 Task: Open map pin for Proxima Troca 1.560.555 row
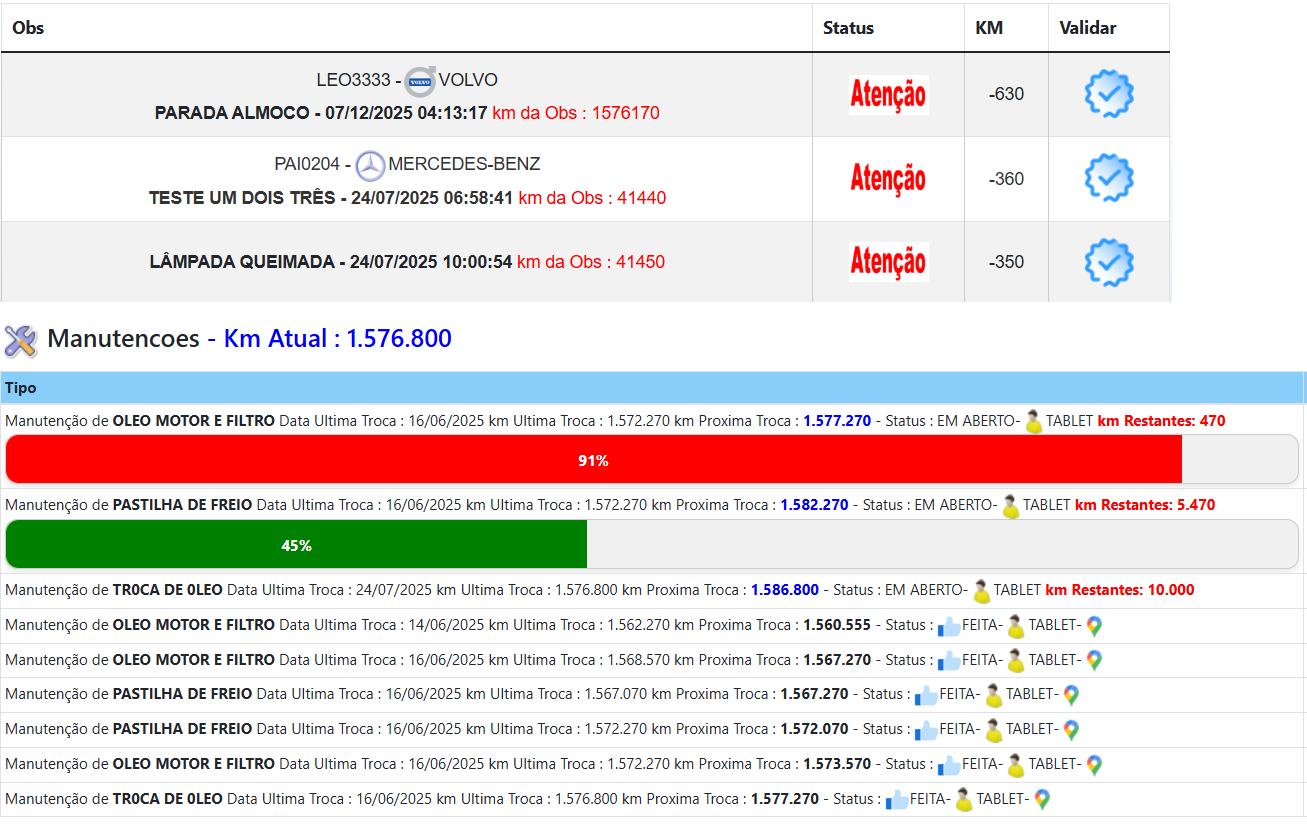[1094, 626]
